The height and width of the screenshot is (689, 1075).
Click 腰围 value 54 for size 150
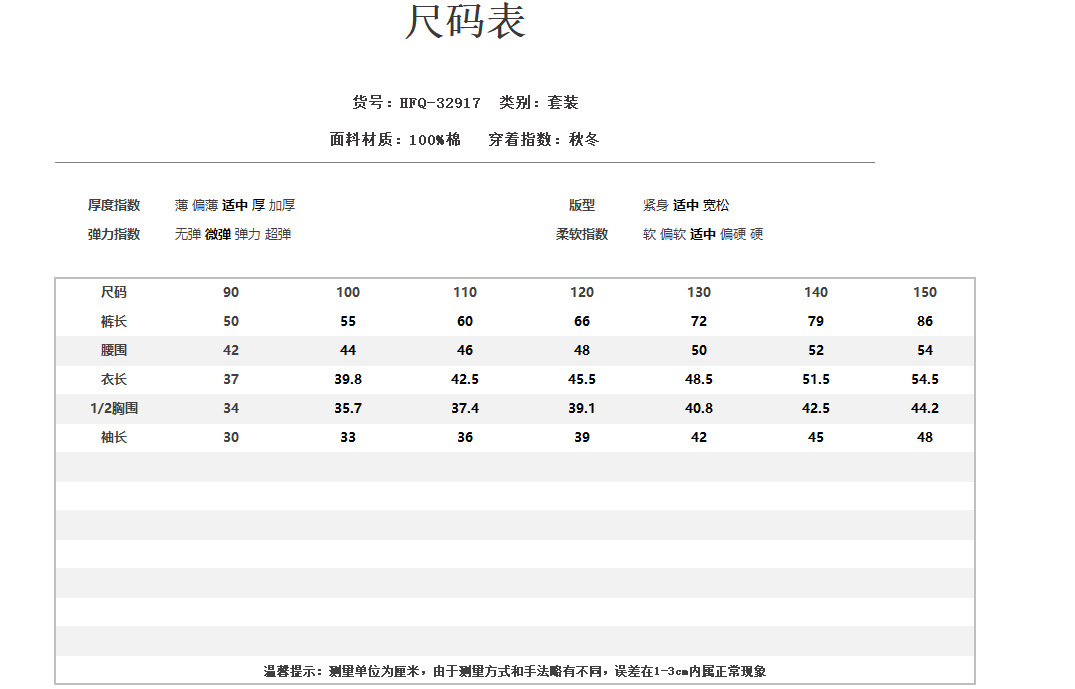pos(925,350)
